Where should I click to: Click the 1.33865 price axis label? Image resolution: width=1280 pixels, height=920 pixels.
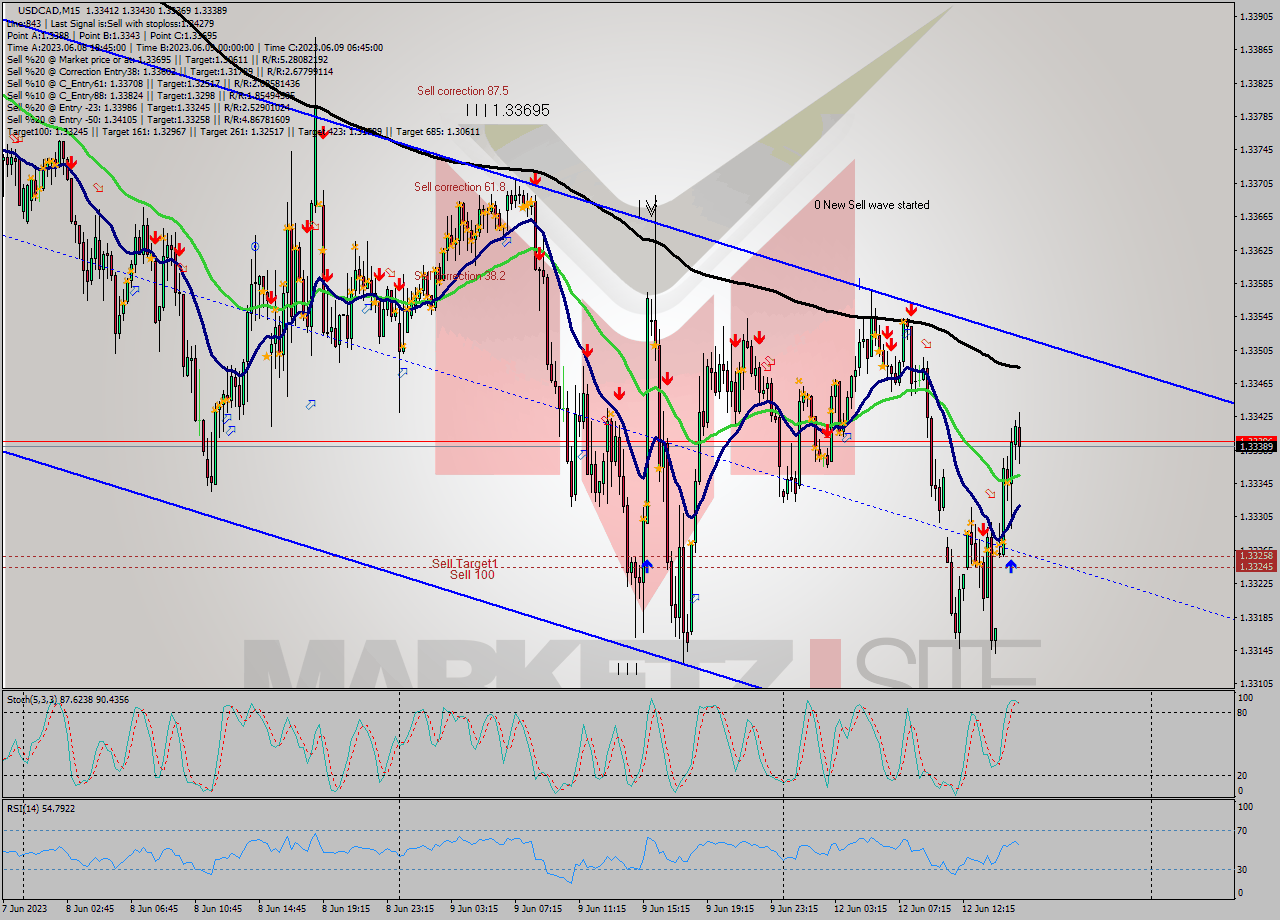click(1256, 50)
